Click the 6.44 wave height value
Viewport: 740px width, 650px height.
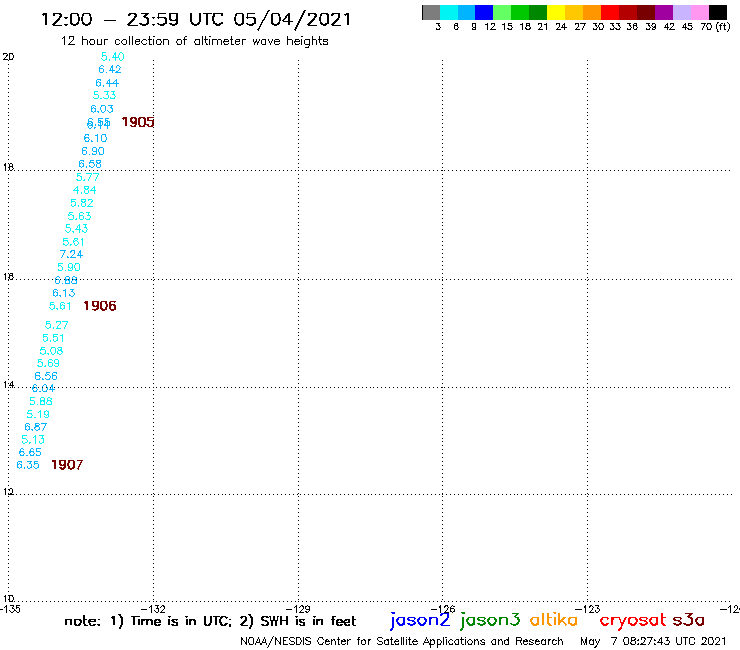107,83
